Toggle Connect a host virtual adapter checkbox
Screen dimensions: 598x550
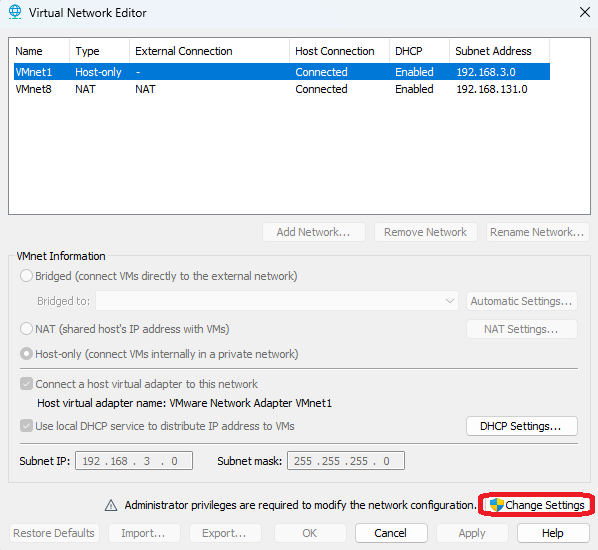click(x=26, y=384)
